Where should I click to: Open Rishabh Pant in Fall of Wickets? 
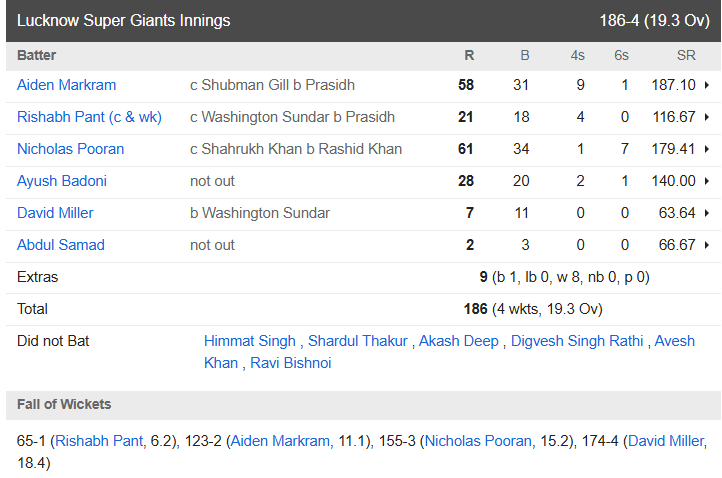click(x=99, y=441)
